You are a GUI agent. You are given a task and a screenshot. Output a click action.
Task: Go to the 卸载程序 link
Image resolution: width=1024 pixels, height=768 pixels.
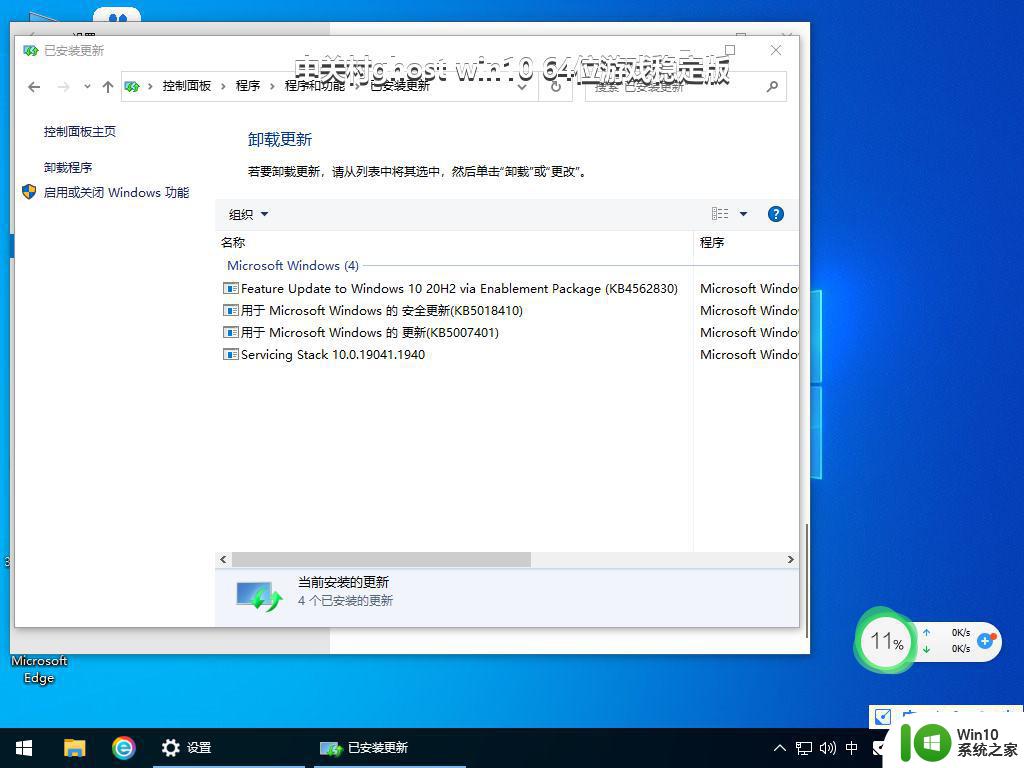point(68,168)
